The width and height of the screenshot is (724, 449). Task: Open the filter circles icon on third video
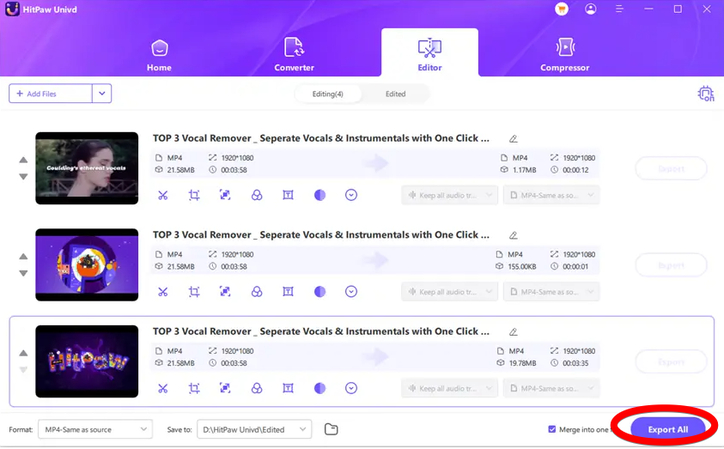(257, 388)
